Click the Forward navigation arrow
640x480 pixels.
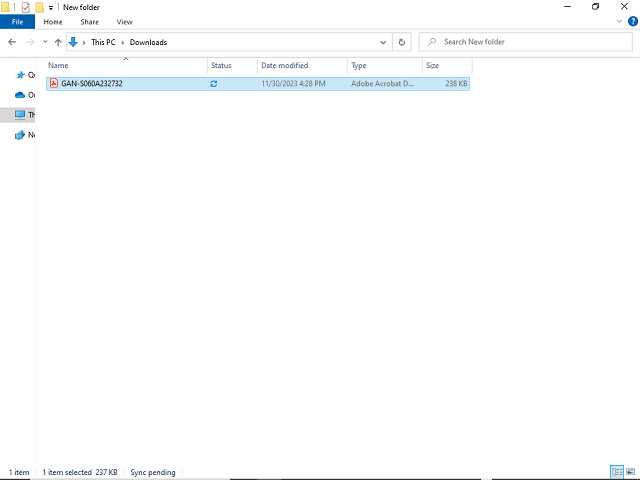[30, 42]
